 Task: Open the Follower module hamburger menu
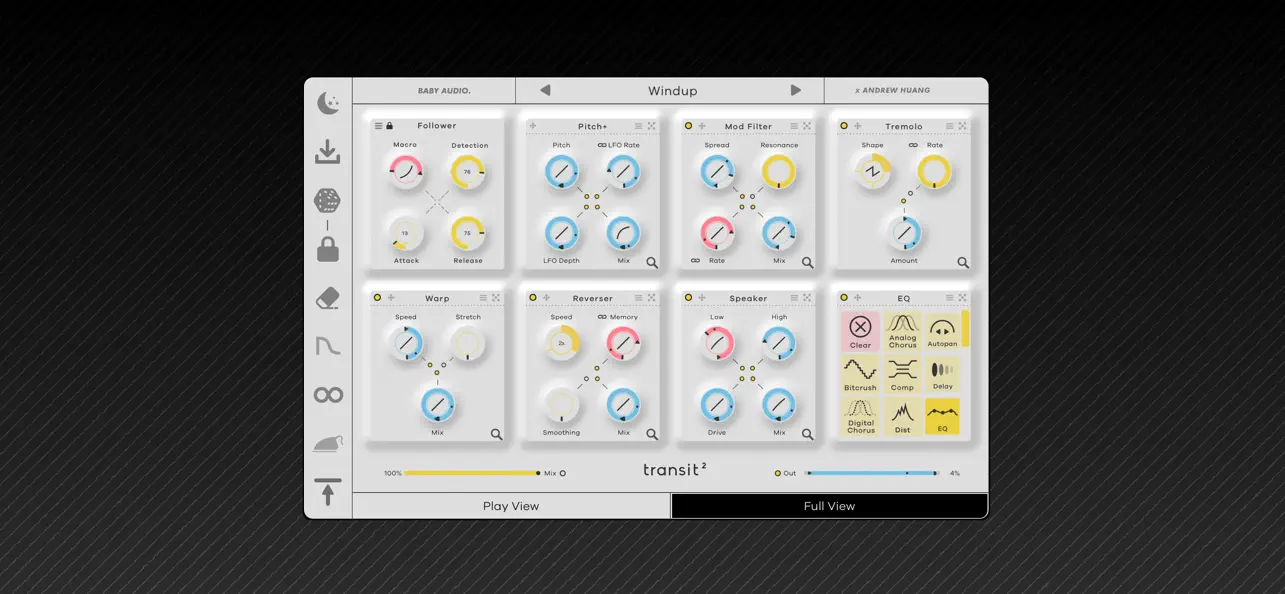tap(379, 126)
